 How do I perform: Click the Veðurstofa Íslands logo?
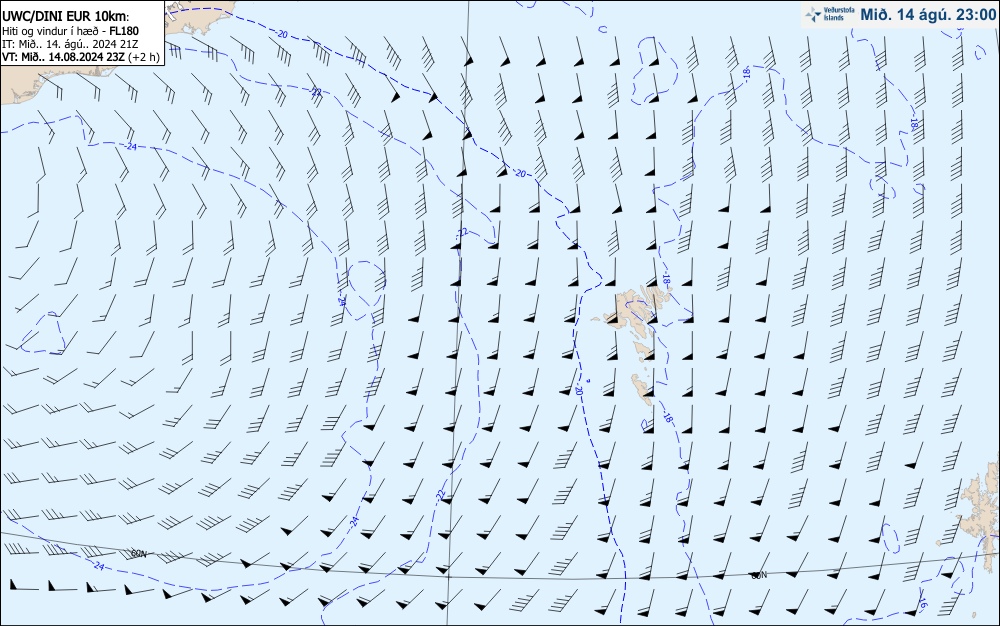(x=830, y=14)
